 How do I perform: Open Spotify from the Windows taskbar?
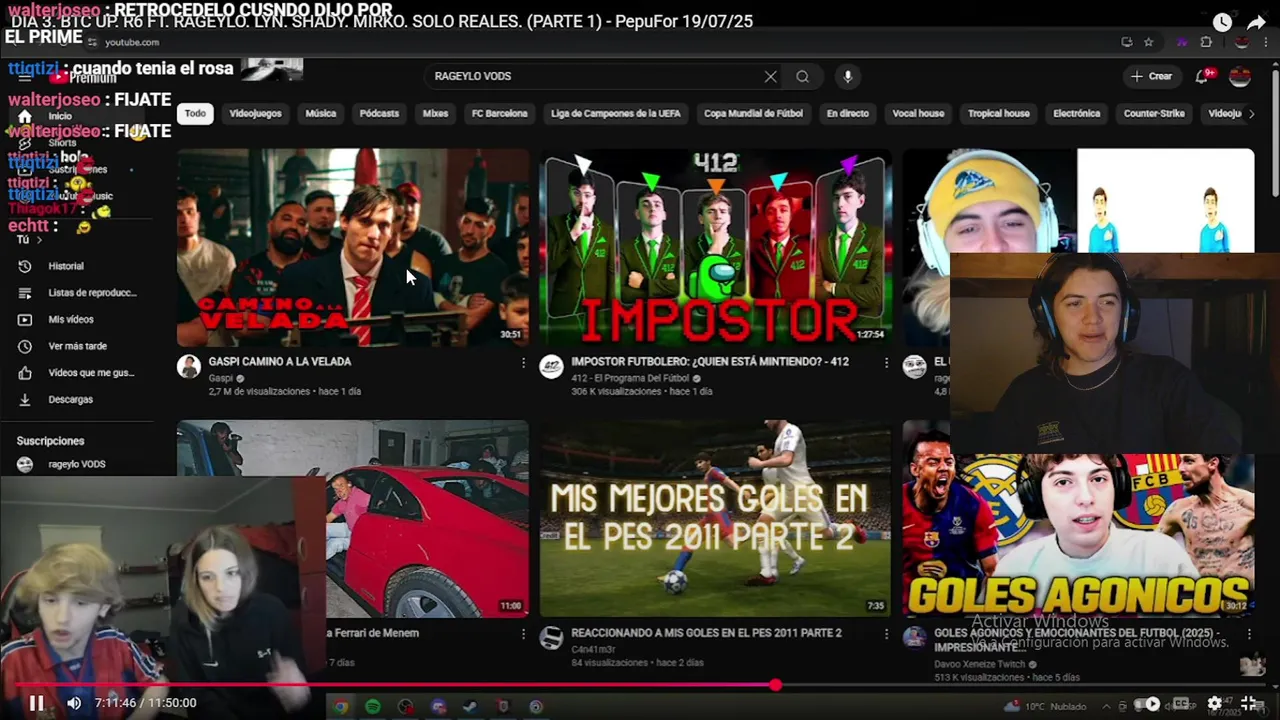point(373,707)
